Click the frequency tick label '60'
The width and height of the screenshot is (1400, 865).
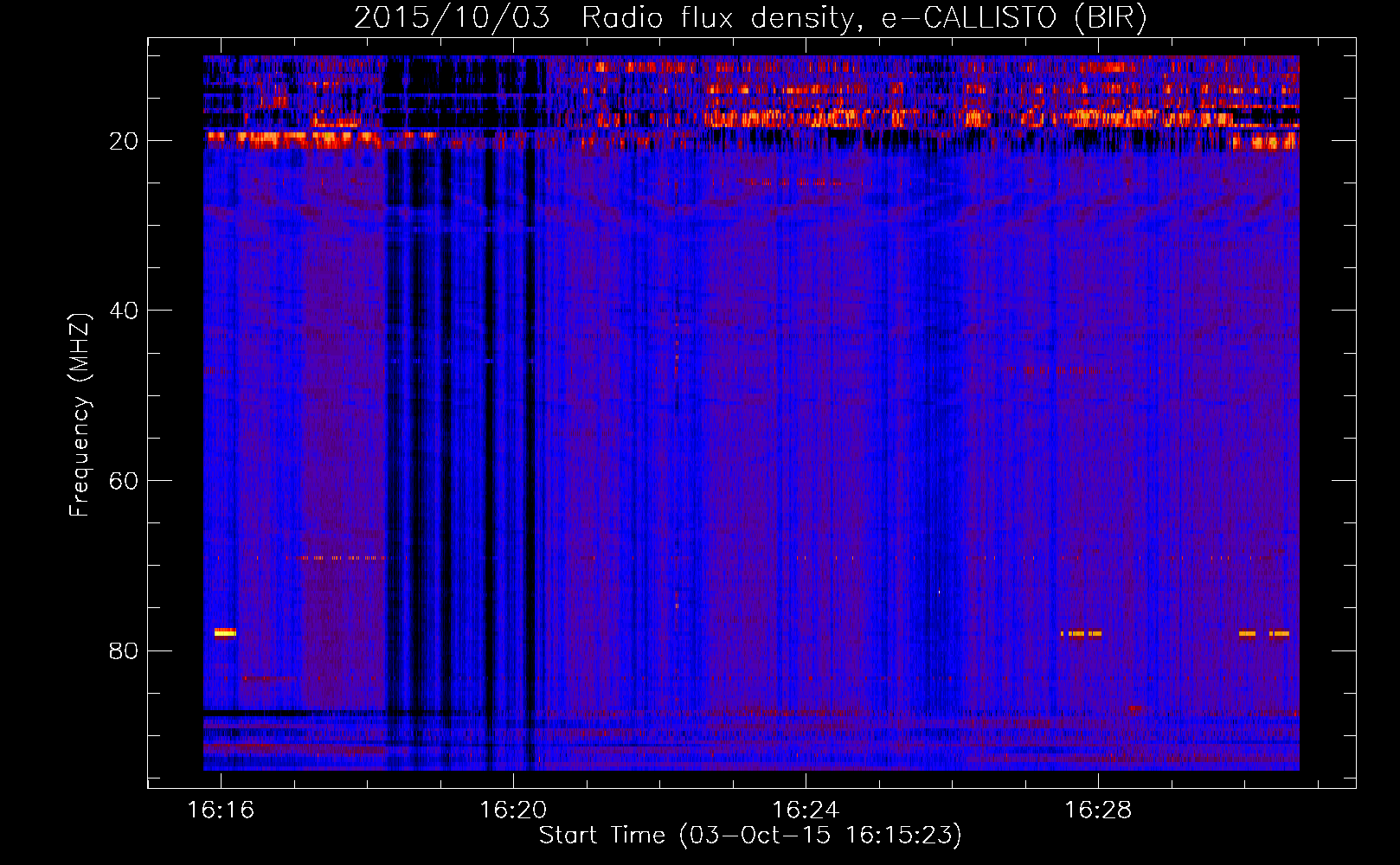tap(124, 481)
